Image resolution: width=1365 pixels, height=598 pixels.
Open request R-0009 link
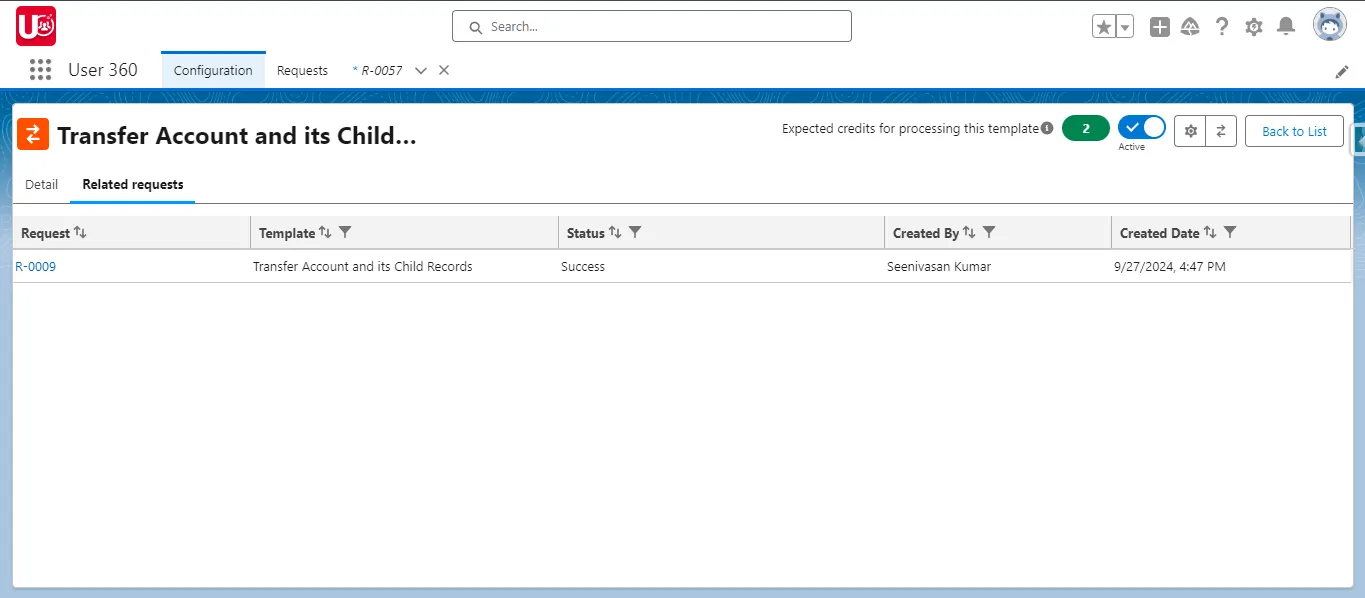click(36, 266)
